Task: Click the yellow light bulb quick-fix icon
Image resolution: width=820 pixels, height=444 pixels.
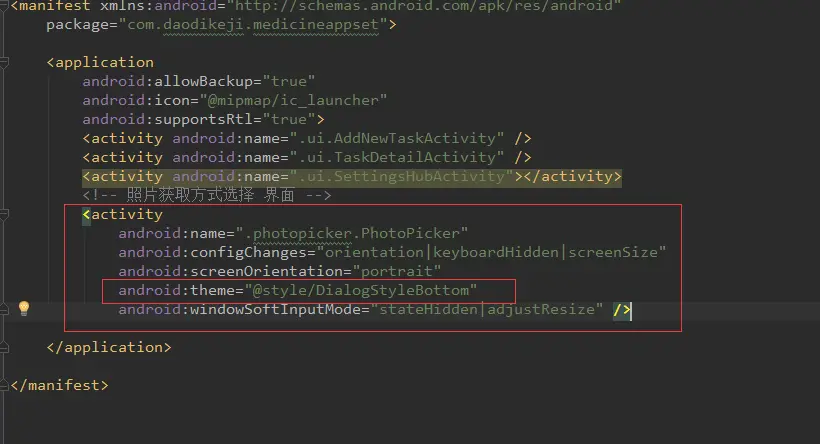Action: [24, 308]
